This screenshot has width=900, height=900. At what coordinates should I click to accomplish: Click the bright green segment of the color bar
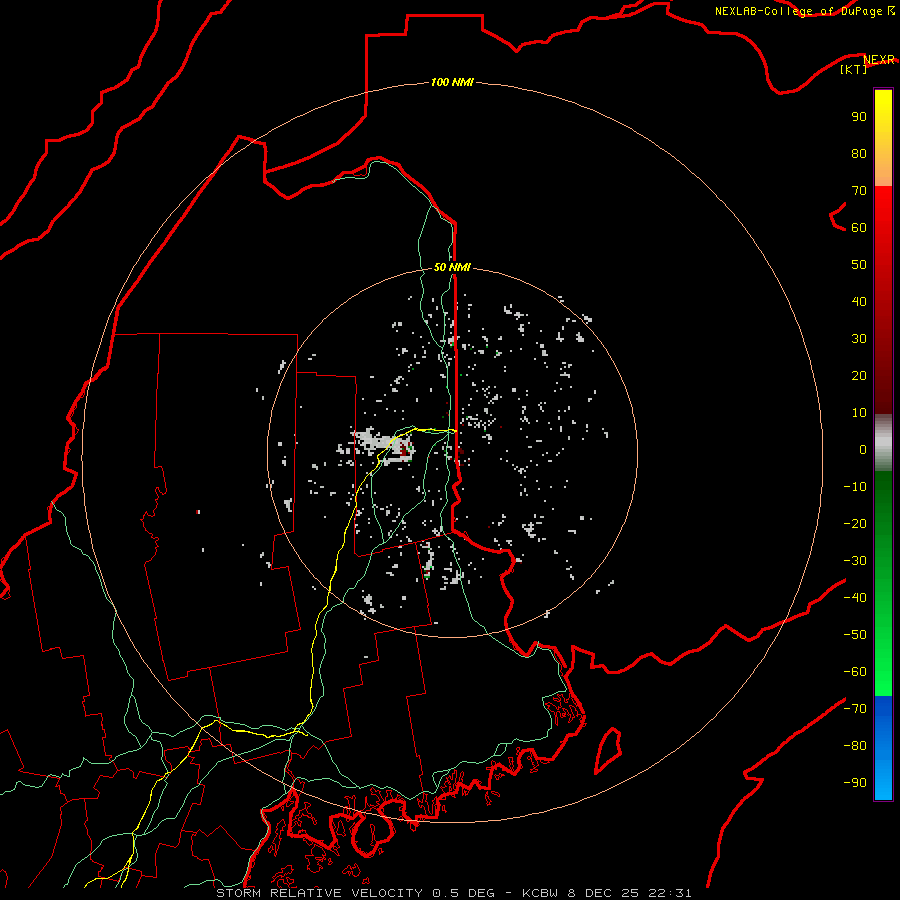(883, 583)
